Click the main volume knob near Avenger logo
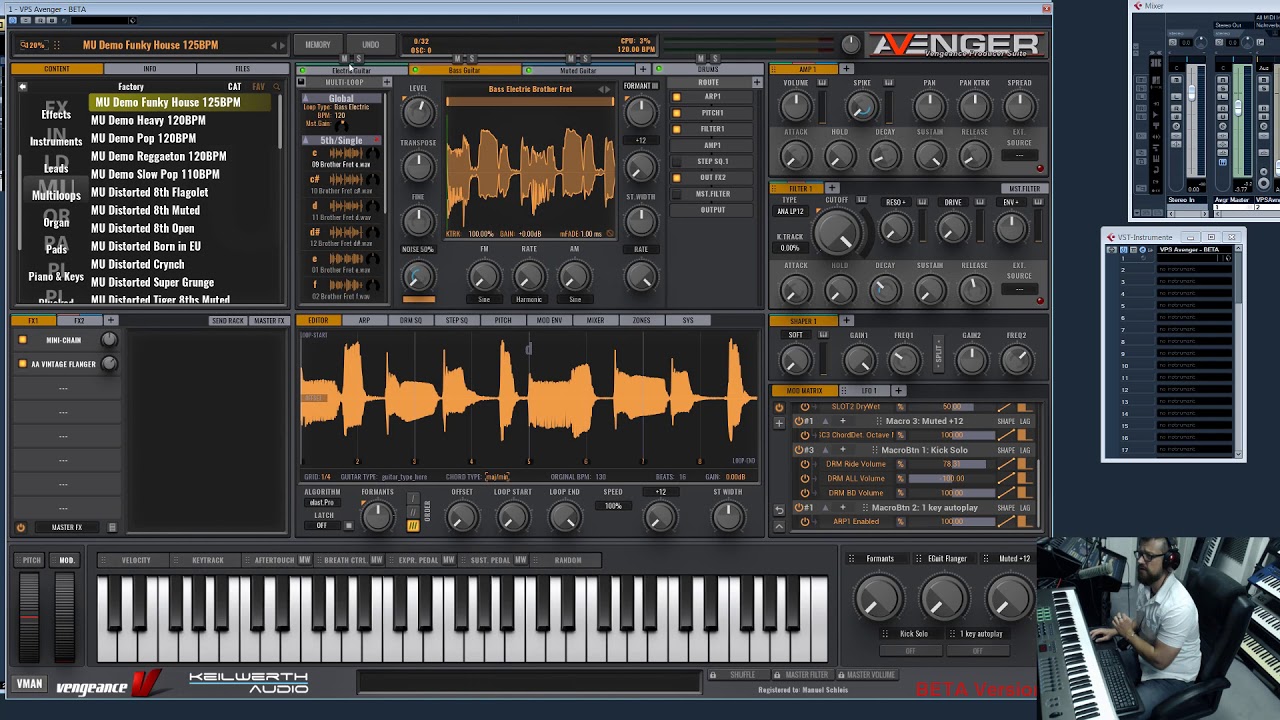The height and width of the screenshot is (720, 1280). coord(850,44)
